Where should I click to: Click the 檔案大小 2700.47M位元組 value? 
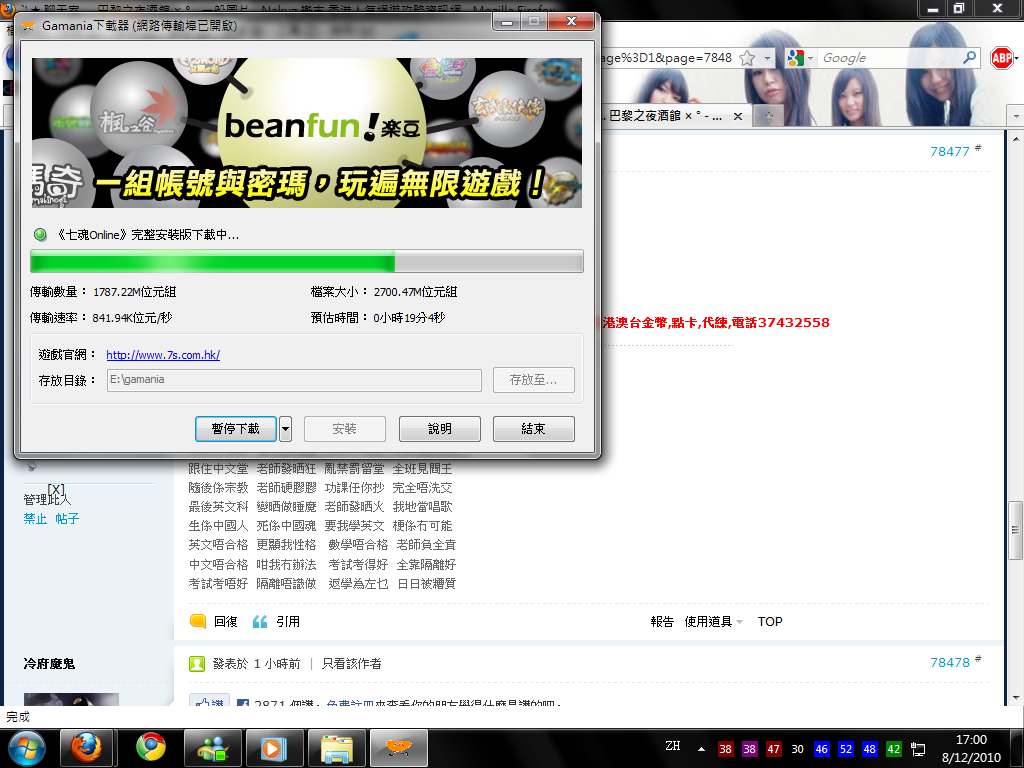(x=415, y=292)
